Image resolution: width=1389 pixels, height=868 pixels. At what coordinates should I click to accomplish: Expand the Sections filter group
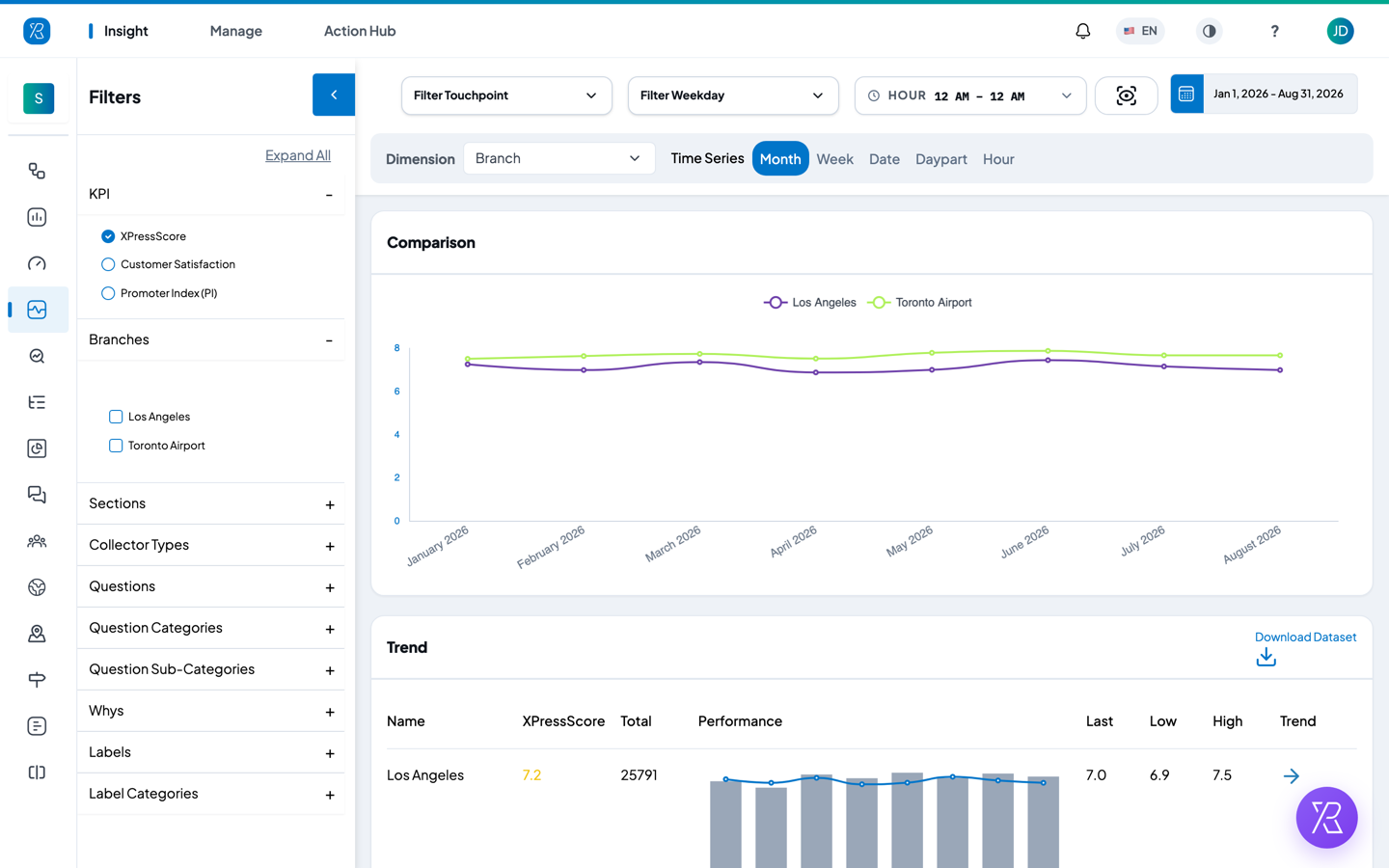[x=211, y=503]
